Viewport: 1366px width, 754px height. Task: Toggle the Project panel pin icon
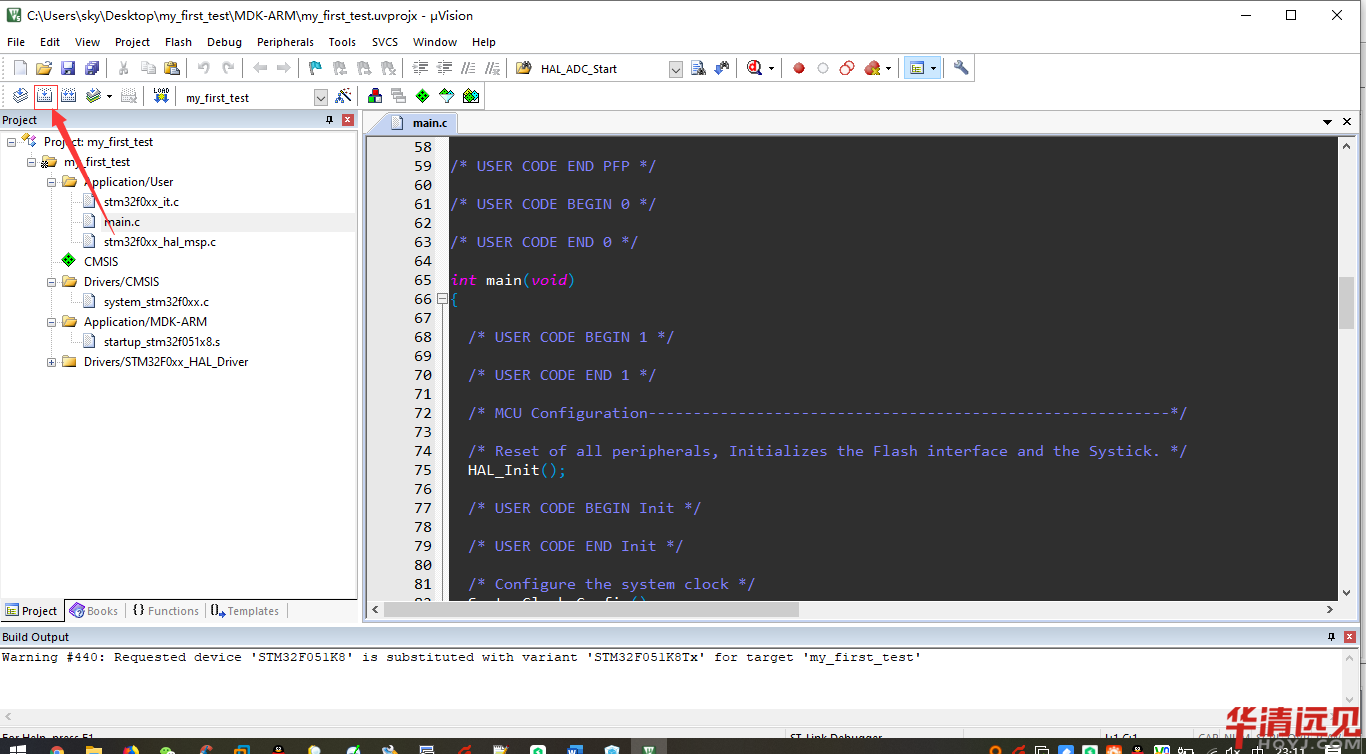coord(330,120)
